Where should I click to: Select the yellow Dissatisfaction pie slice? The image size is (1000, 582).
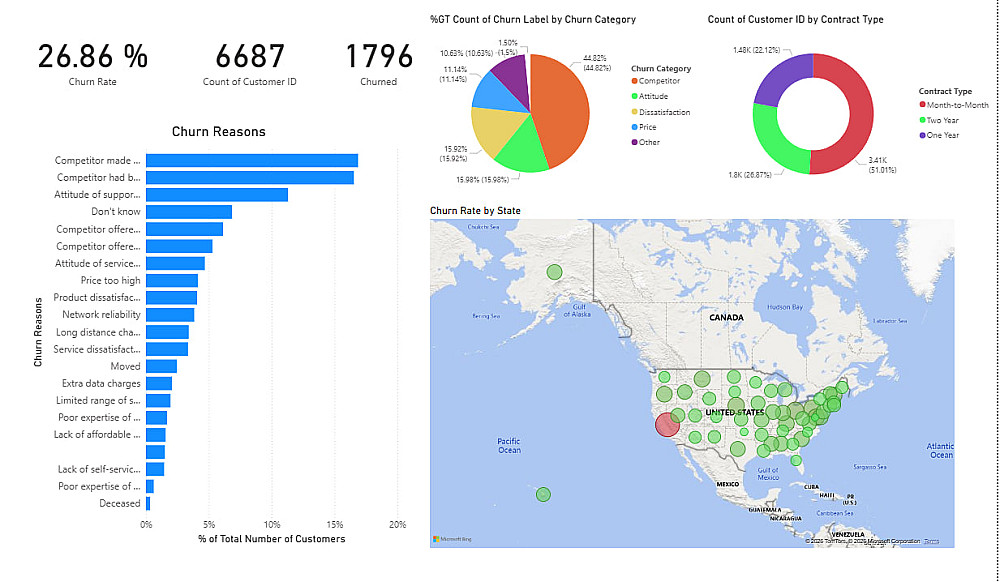(x=492, y=131)
